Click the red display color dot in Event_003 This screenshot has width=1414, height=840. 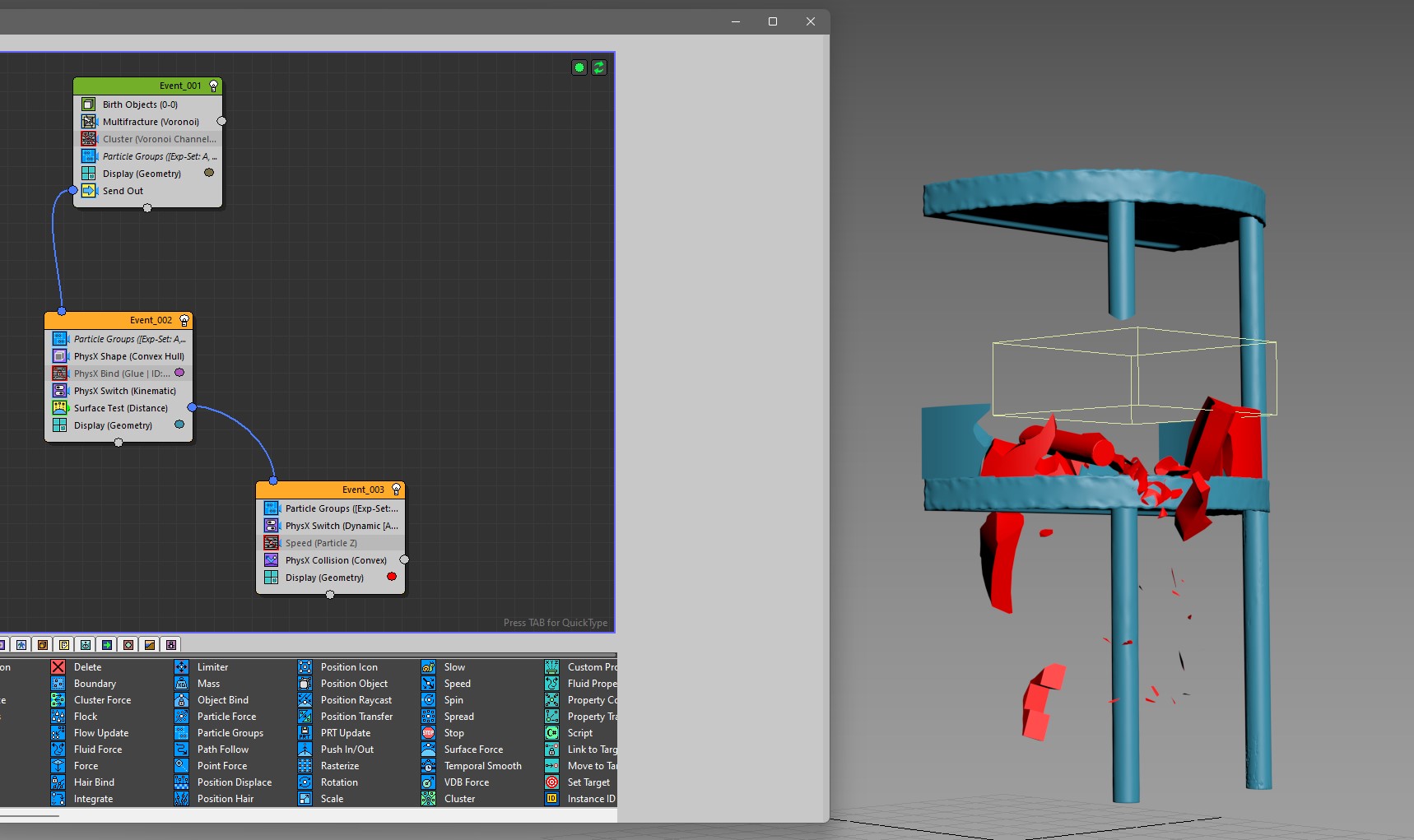tap(392, 577)
